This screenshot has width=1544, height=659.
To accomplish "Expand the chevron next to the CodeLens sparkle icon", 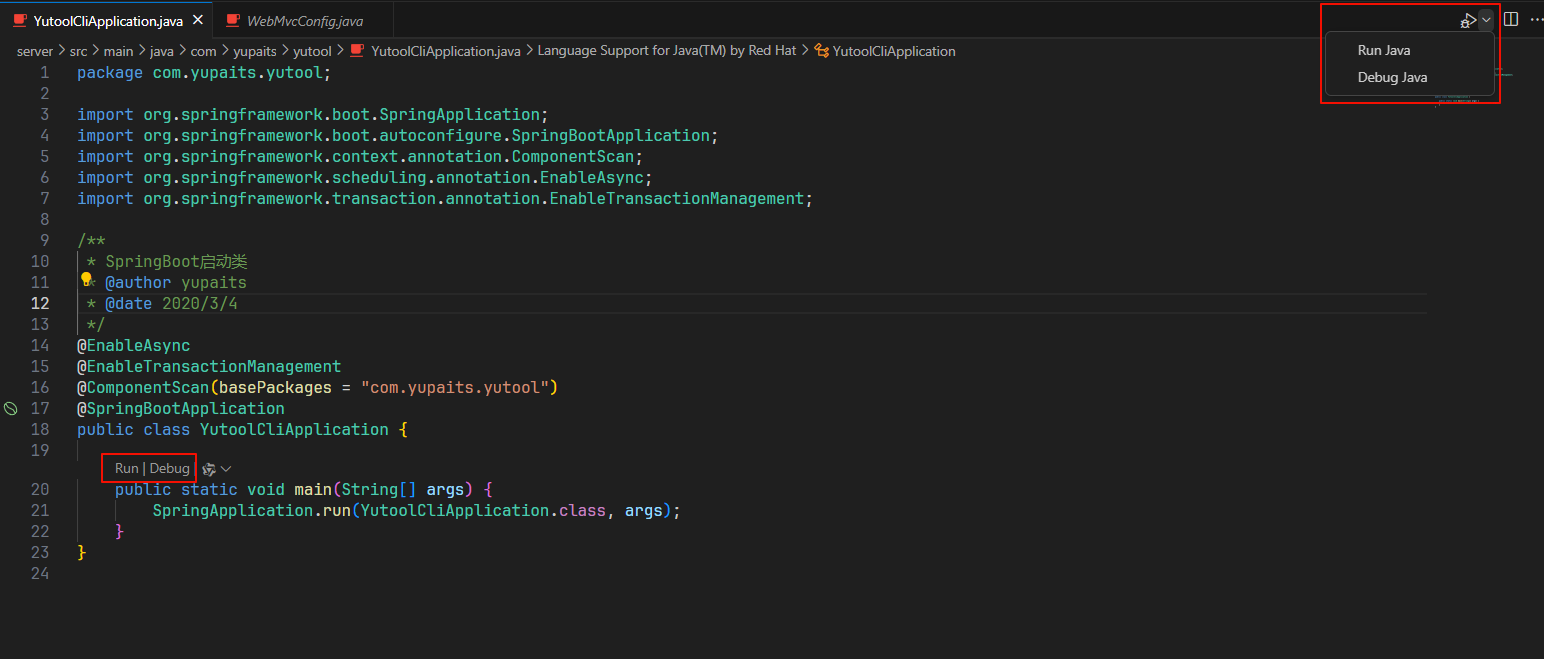I will (226, 468).
